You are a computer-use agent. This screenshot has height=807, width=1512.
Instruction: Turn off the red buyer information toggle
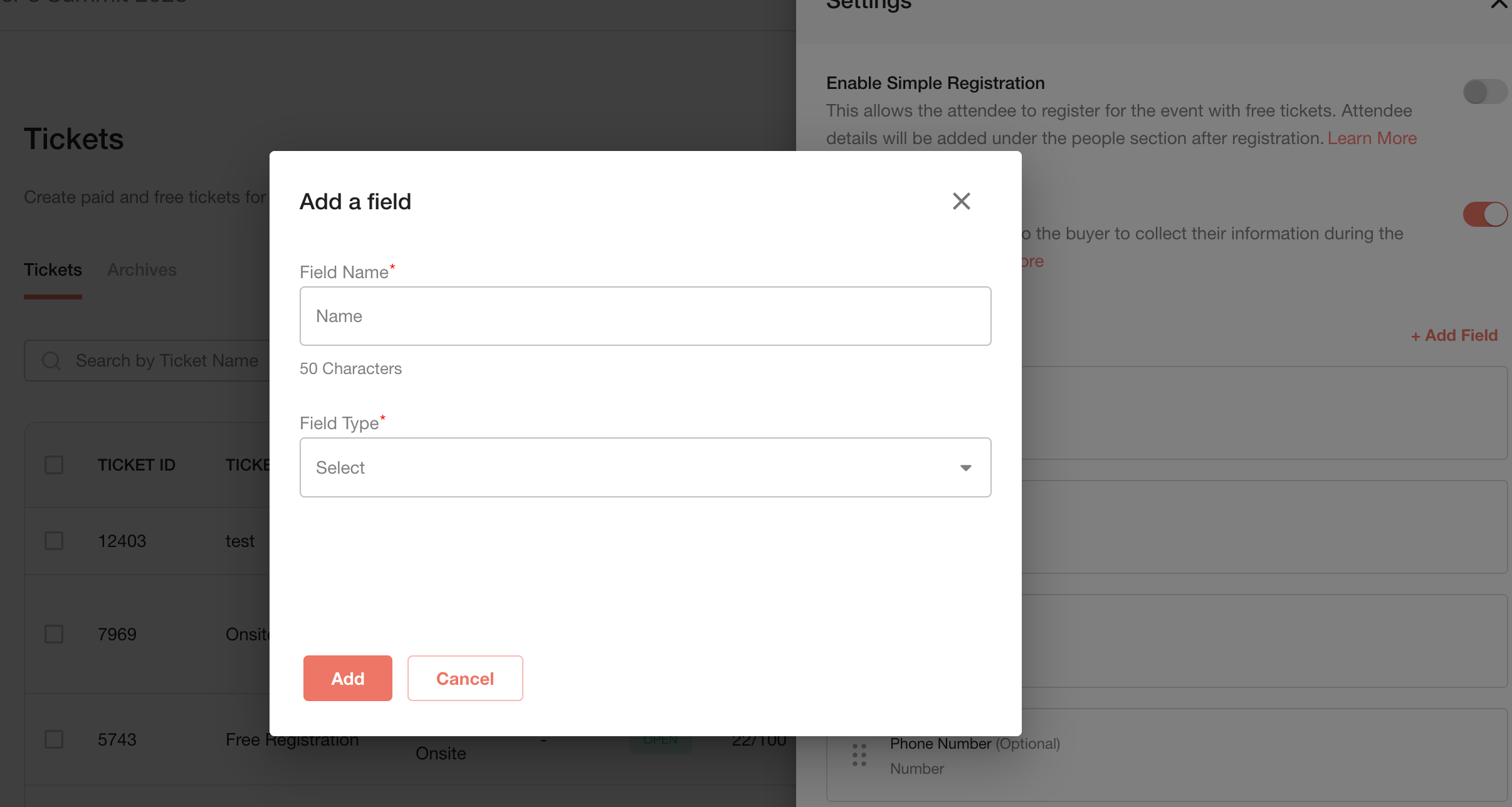[x=1484, y=214]
